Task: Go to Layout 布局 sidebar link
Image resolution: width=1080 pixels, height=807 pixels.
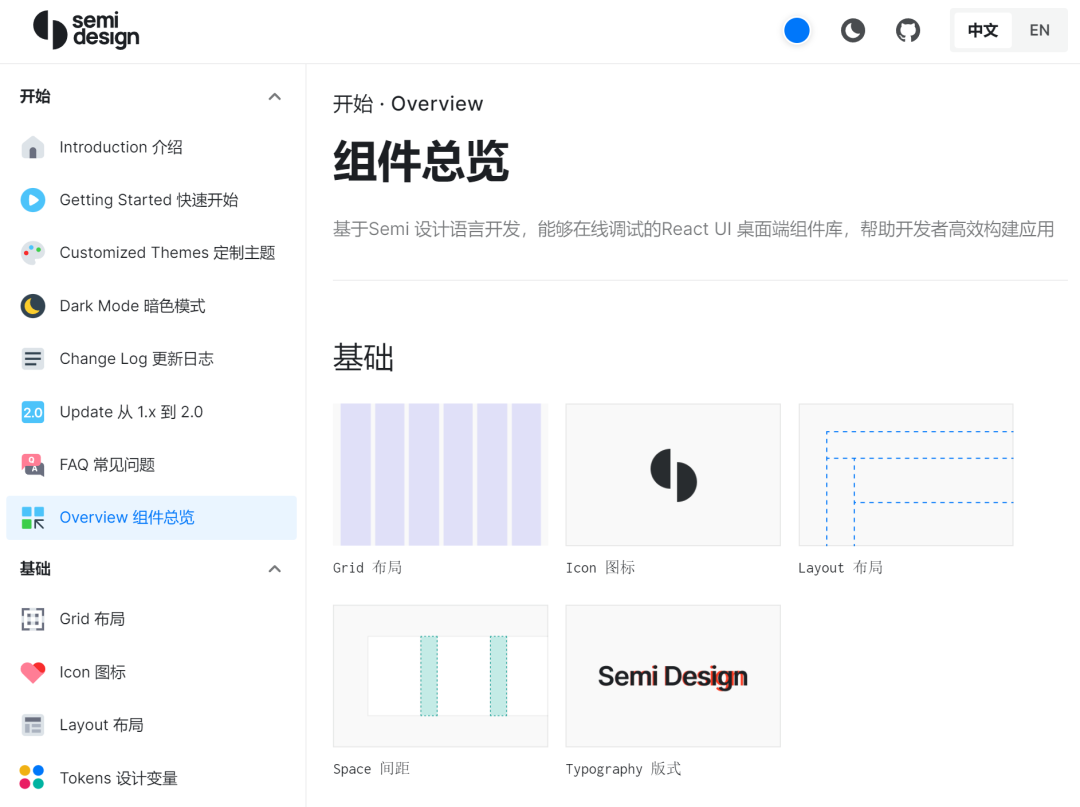Action: 101,725
